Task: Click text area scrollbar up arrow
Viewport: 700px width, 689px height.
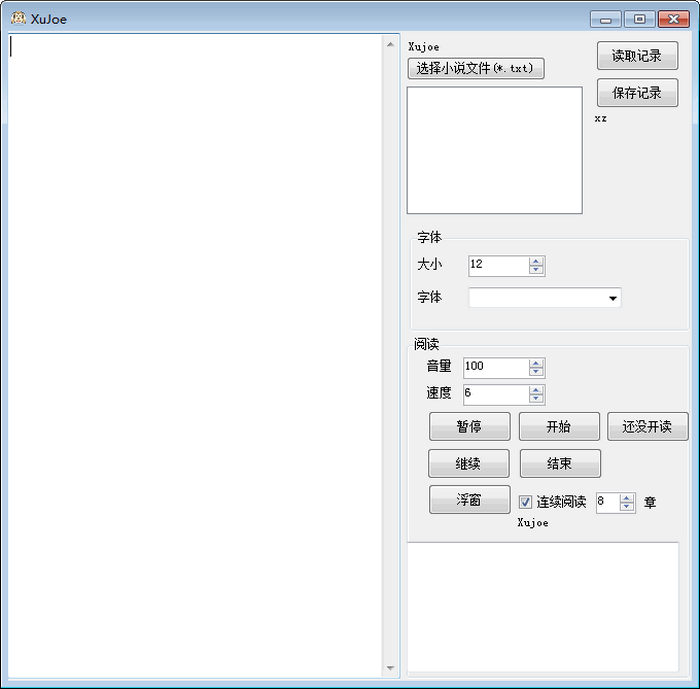Action: (390, 44)
